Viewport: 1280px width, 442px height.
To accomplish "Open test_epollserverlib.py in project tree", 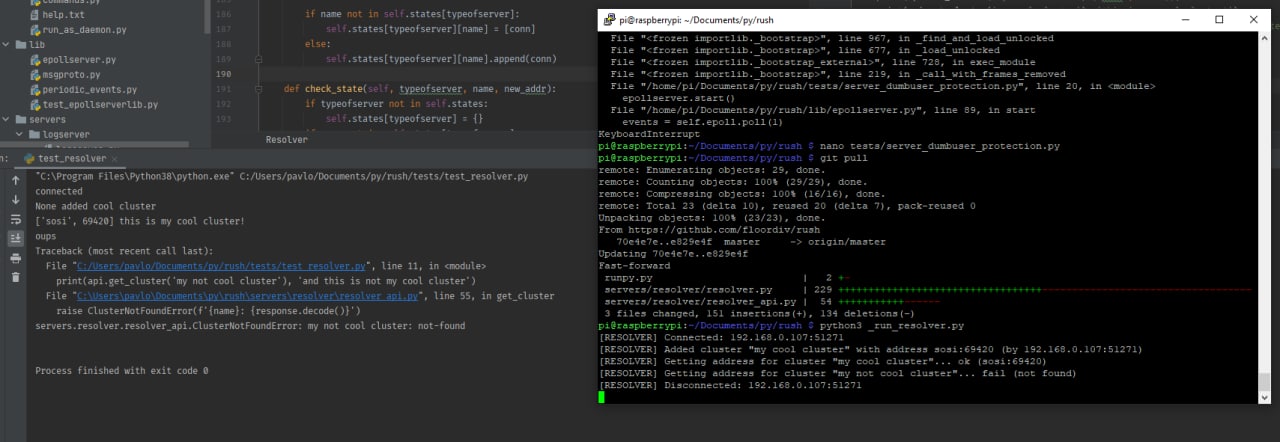I will pyautogui.click(x=93, y=105).
